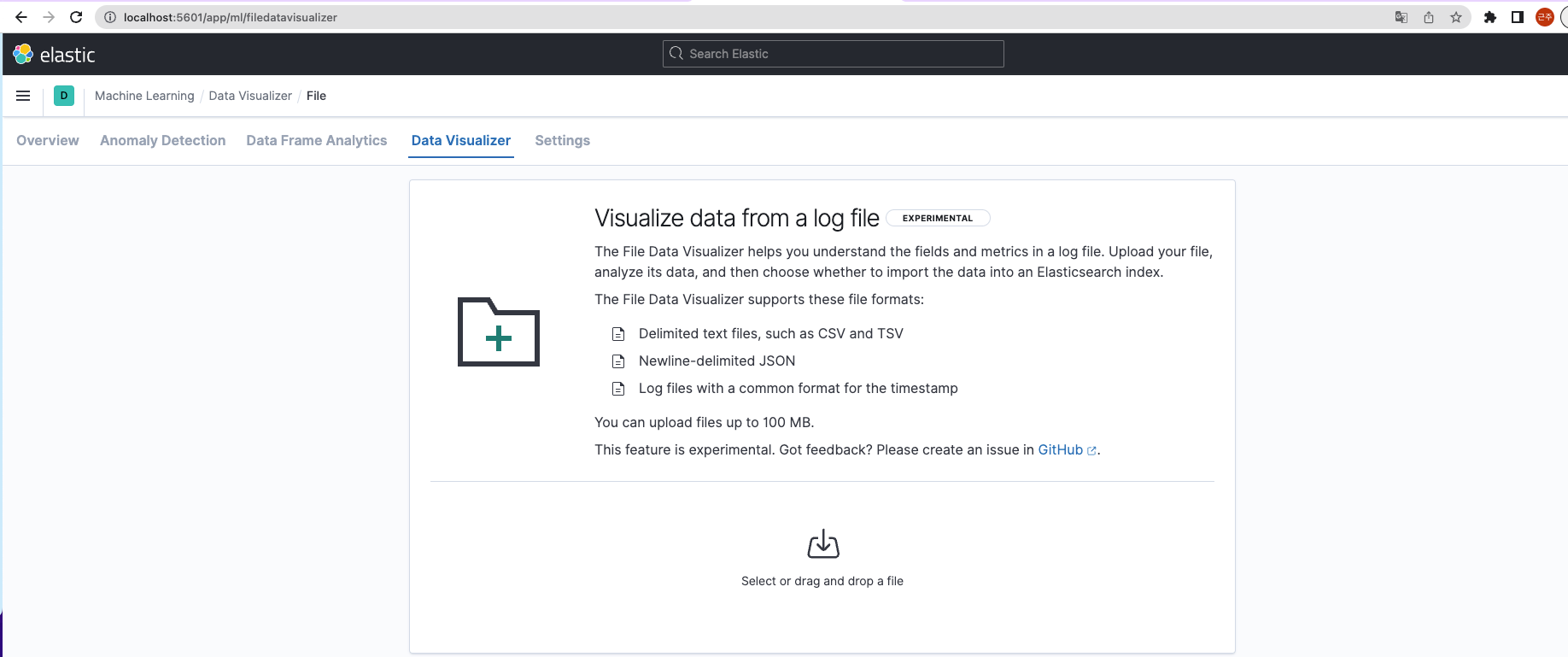Open Machine Learning breadcrumb

pyautogui.click(x=144, y=96)
